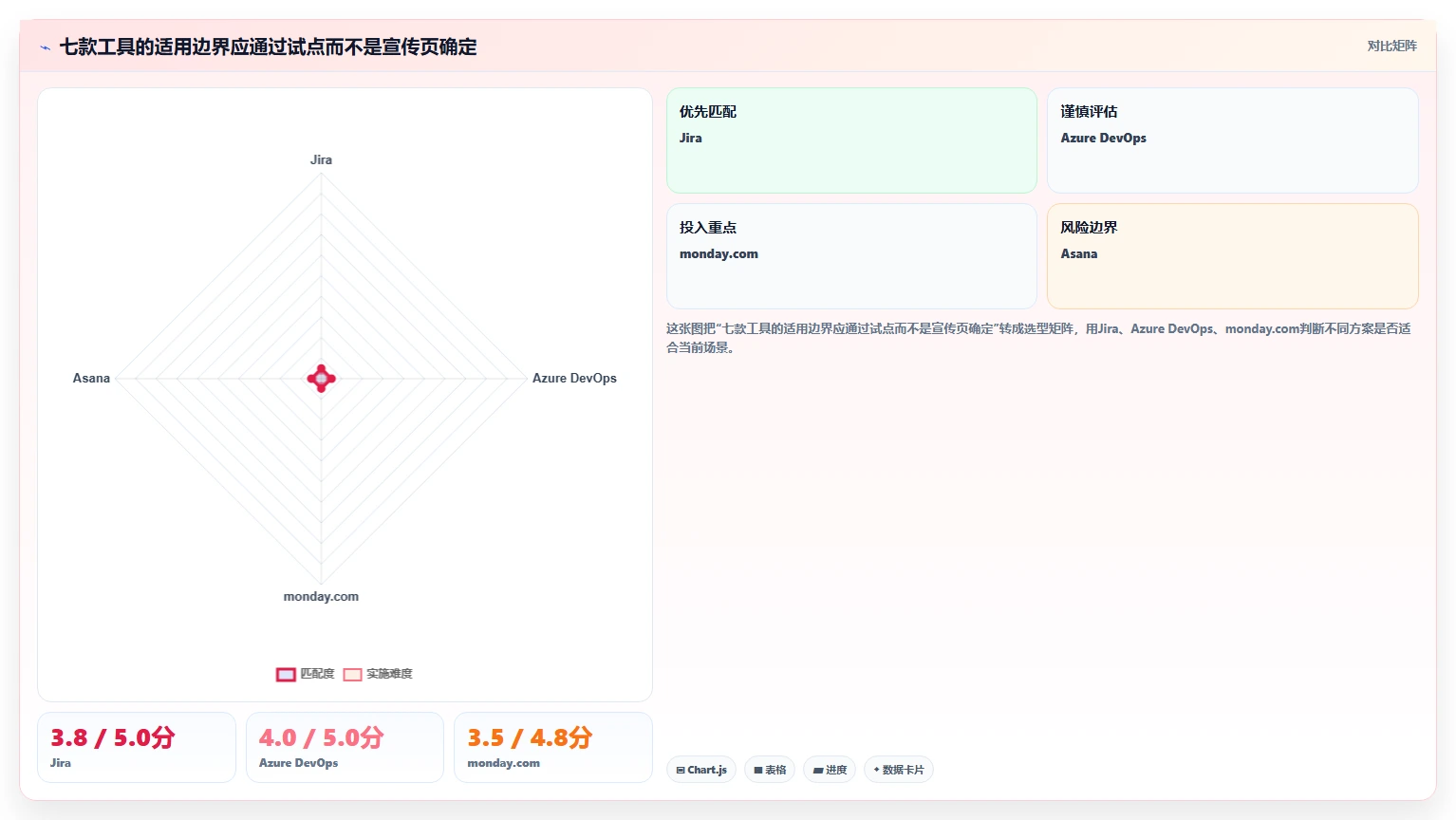Click the description paragraph starting 这张图把

[1038, 338]
